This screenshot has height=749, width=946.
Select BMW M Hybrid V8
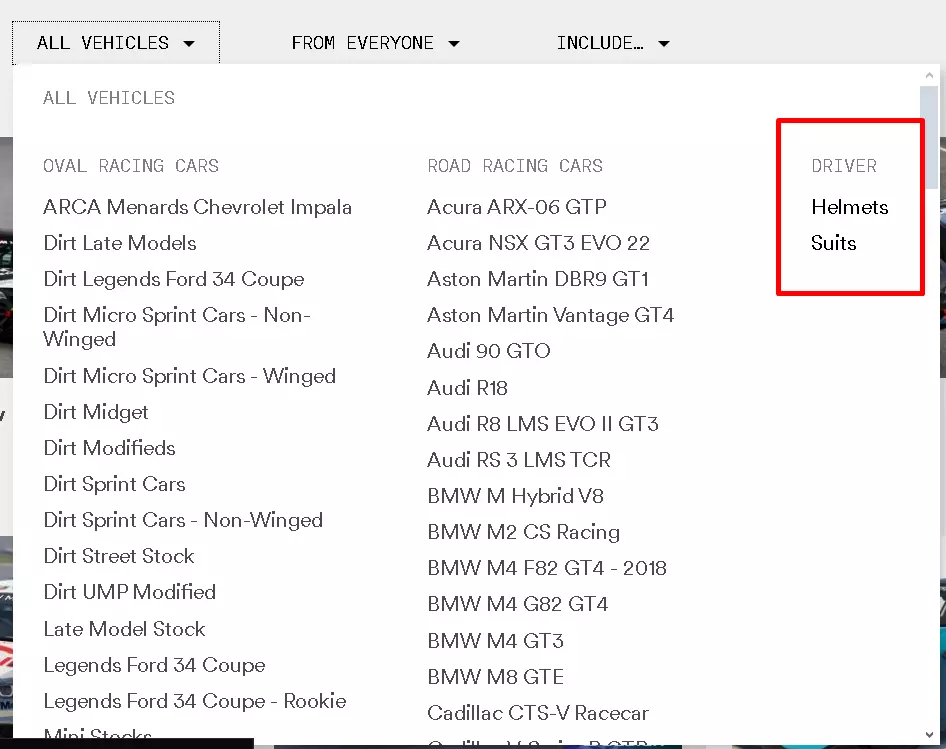point(515,496)
